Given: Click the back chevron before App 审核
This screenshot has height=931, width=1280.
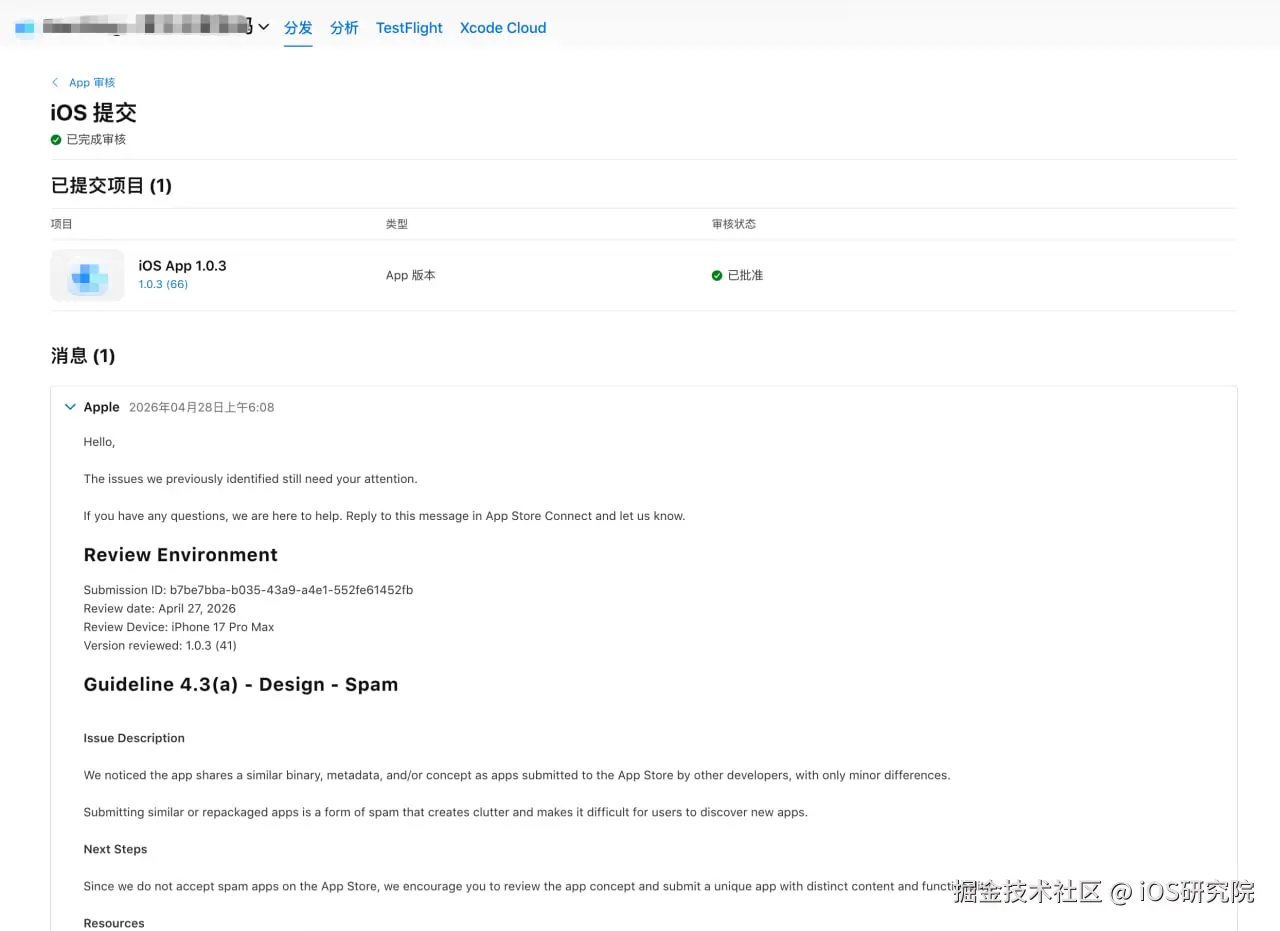Looking at the screenshot, I should 55,82.
